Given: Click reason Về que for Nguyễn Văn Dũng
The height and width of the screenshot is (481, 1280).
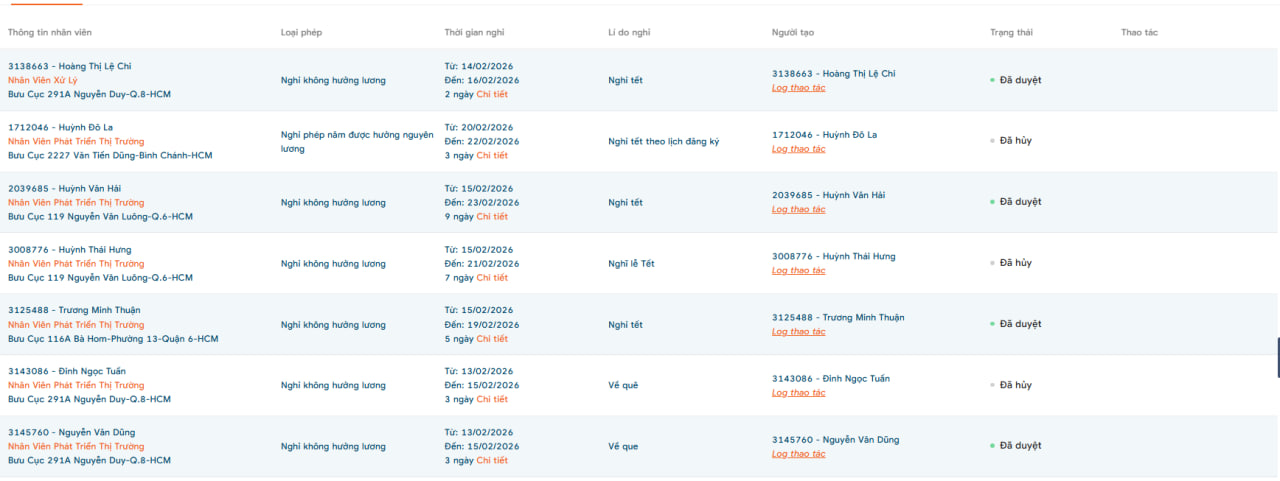Looking at the screenshot, I should 623,447.
